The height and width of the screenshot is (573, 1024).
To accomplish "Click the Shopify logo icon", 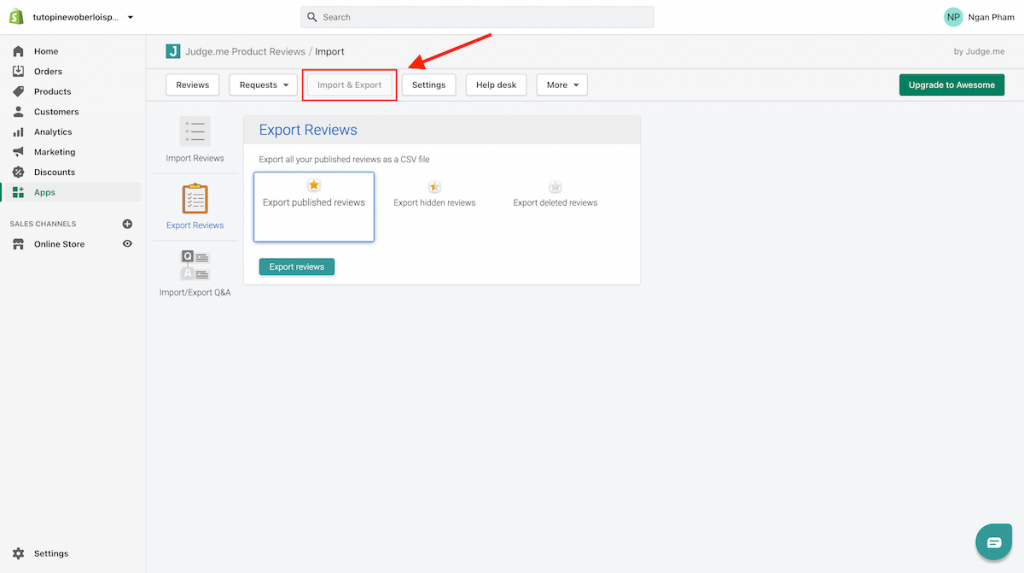I will pyautogui.click(x=16, y=17).
